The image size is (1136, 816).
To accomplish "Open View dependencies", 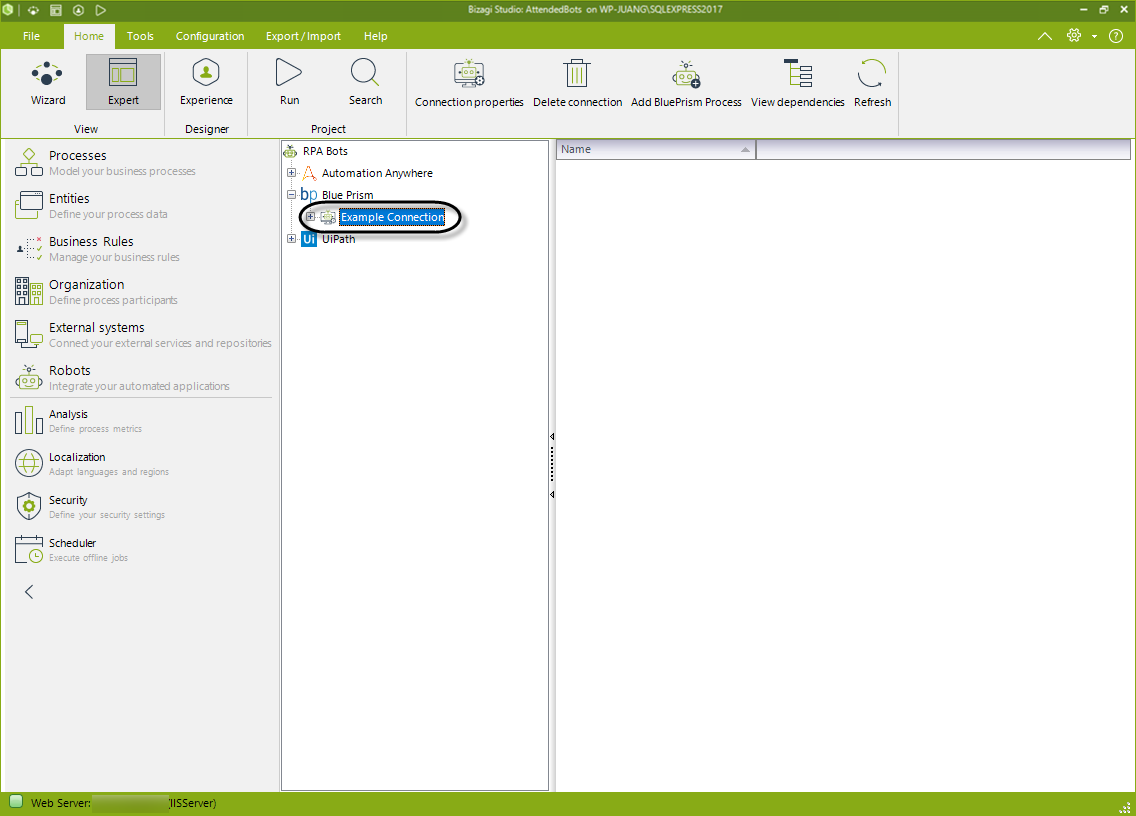I will (x=798, y=84).
